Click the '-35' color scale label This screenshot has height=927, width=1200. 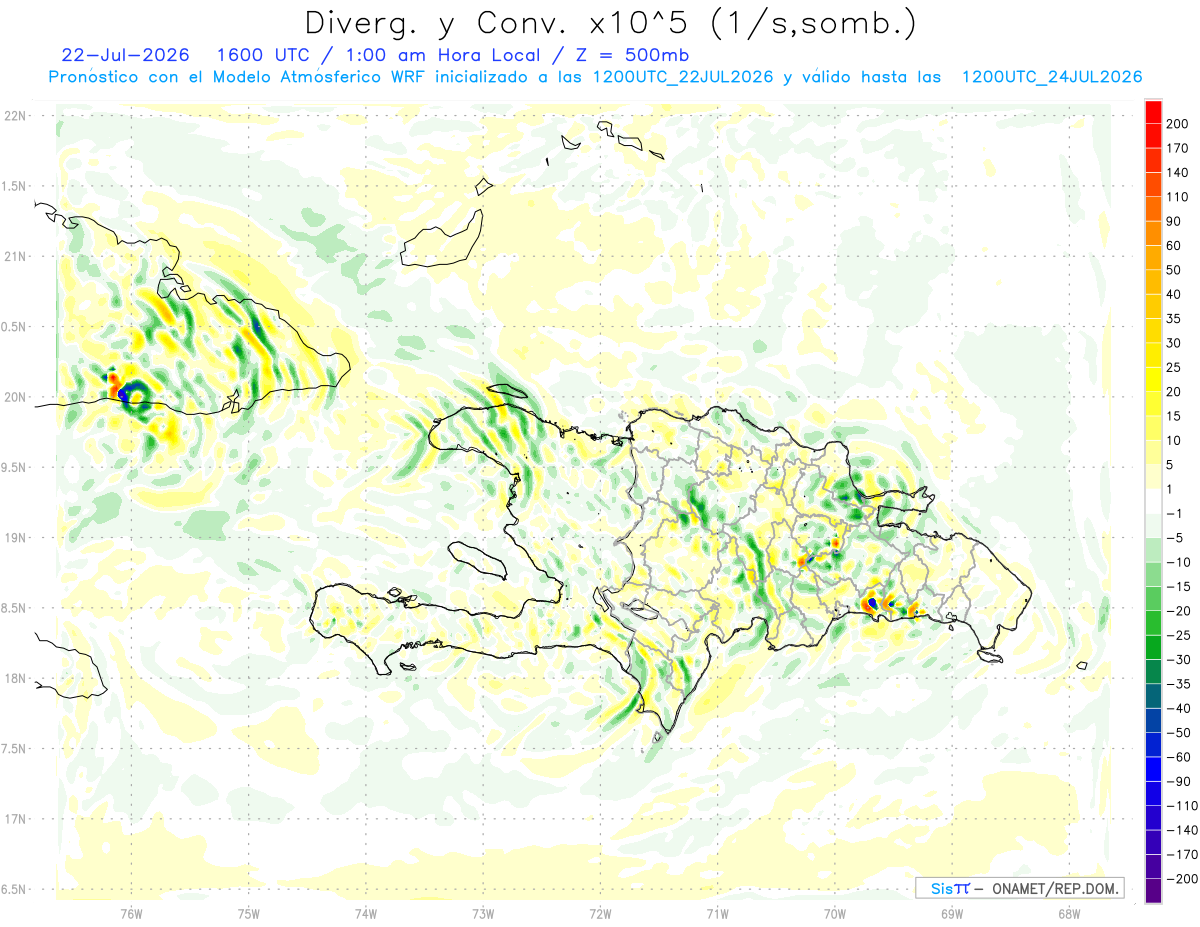1181,684
